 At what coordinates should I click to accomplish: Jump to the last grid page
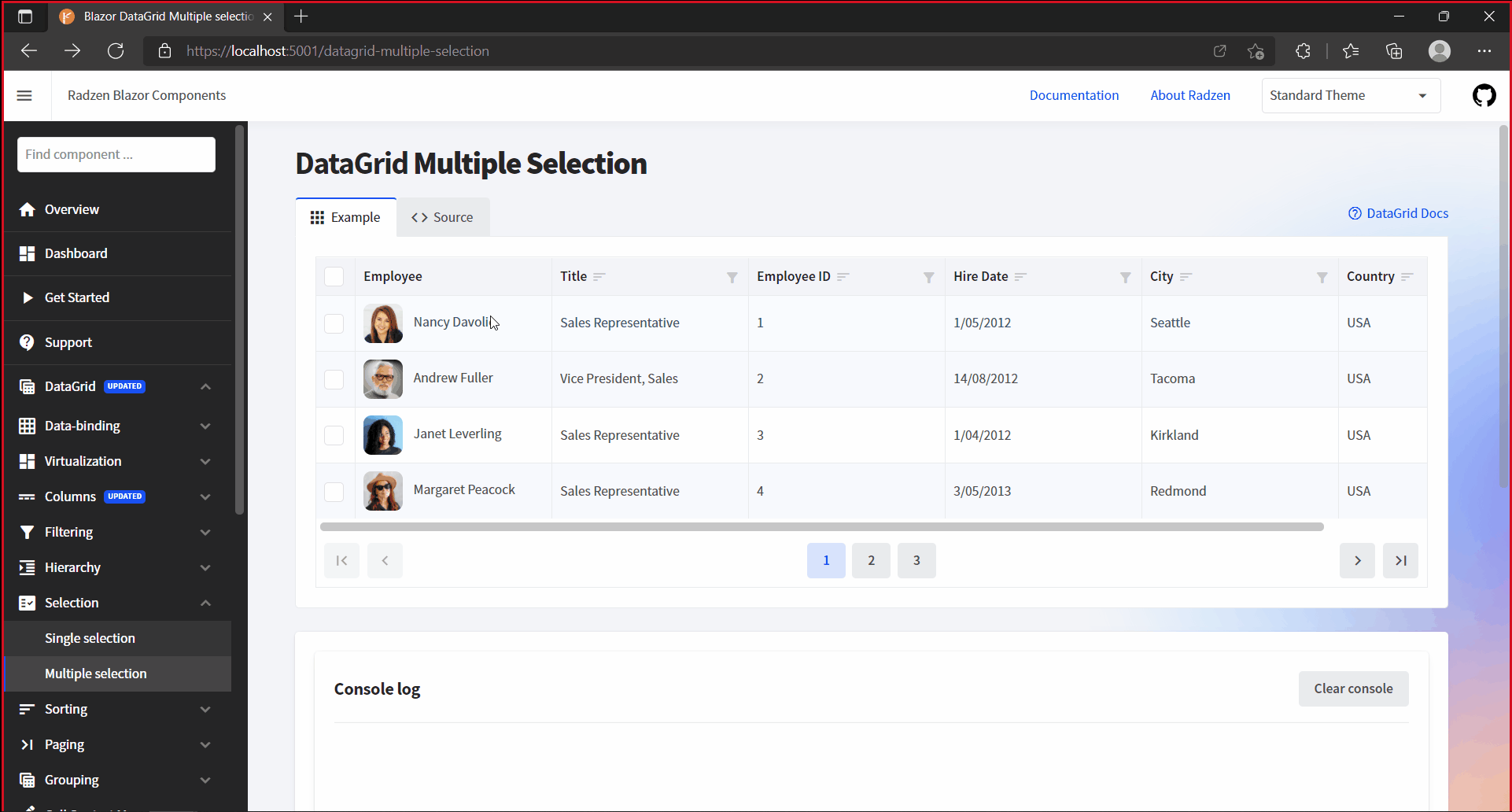click(1400, 560)
